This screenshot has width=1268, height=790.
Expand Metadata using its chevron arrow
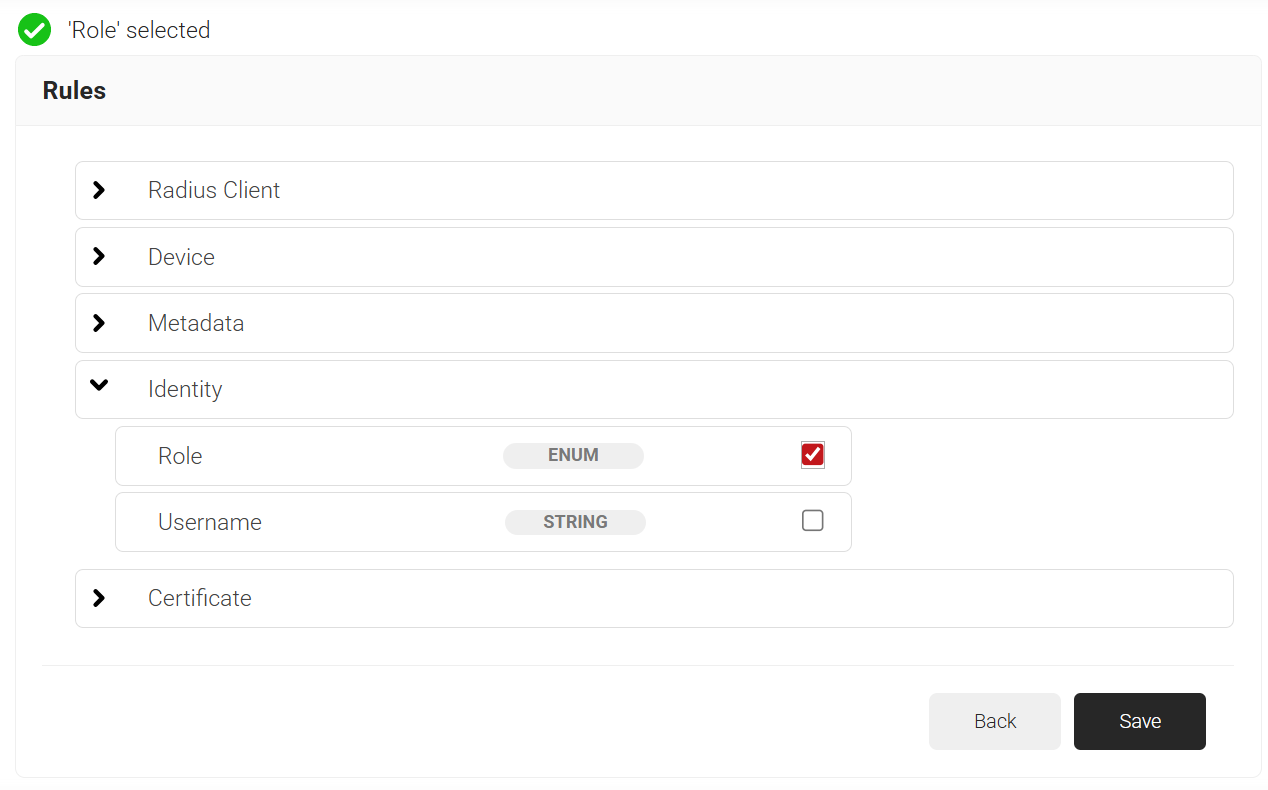[98, 323]
